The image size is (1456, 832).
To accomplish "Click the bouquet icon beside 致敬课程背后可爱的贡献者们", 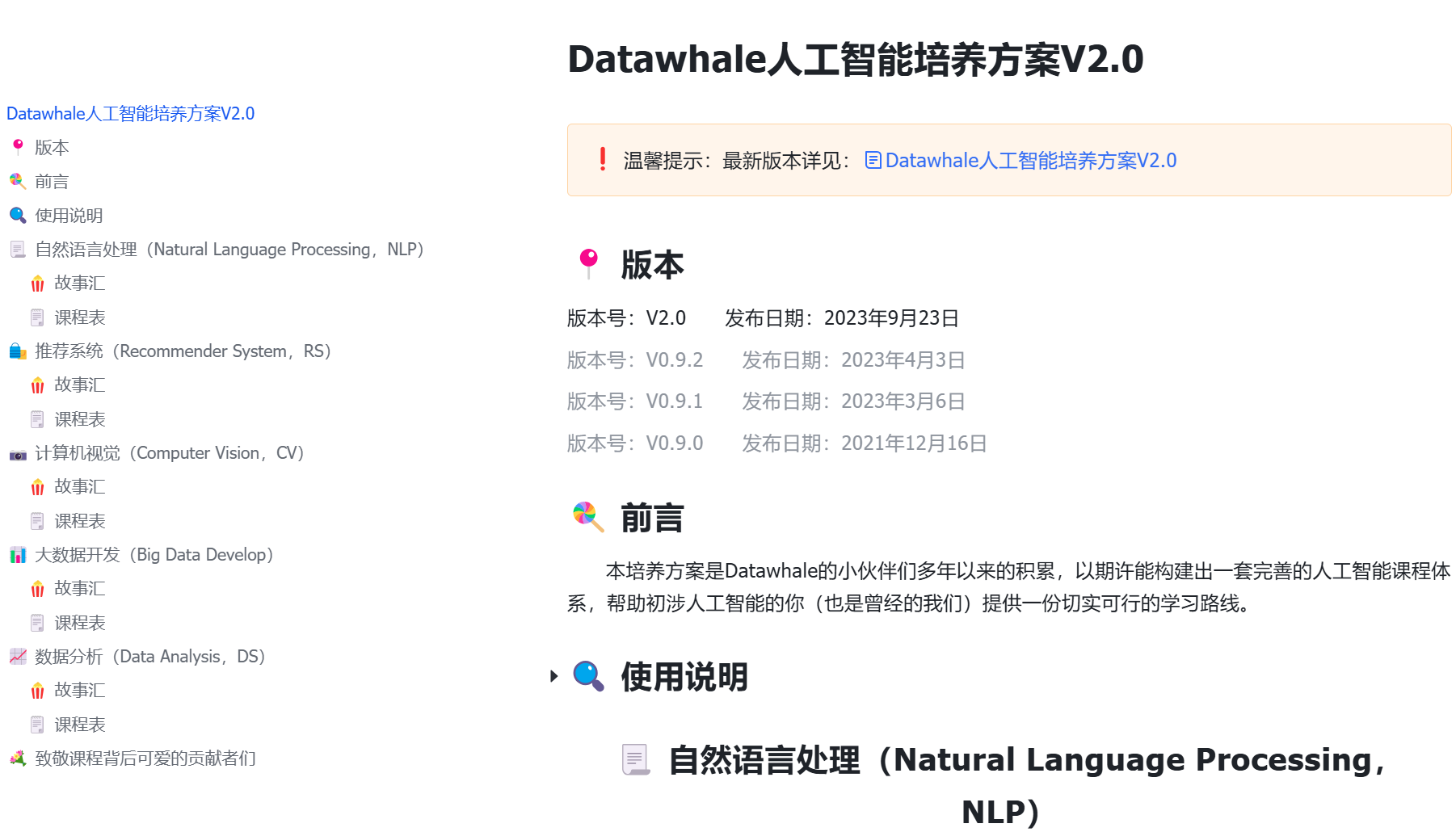I will (18, 758).
